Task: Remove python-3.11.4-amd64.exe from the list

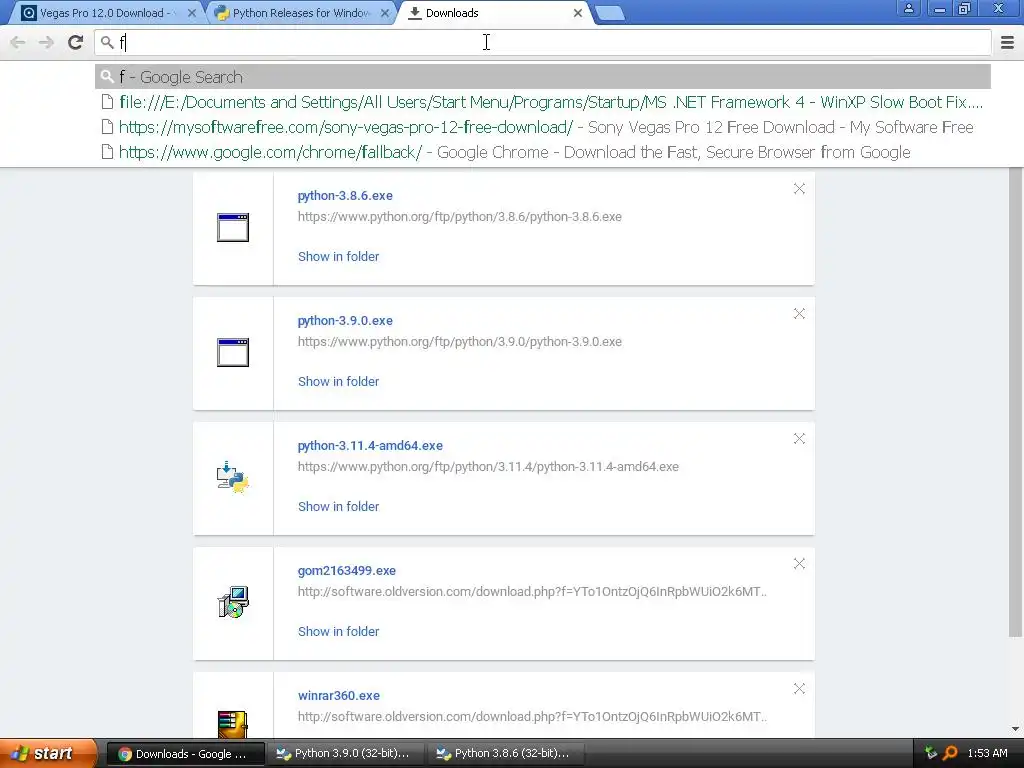Action: (x=799, y=438)
